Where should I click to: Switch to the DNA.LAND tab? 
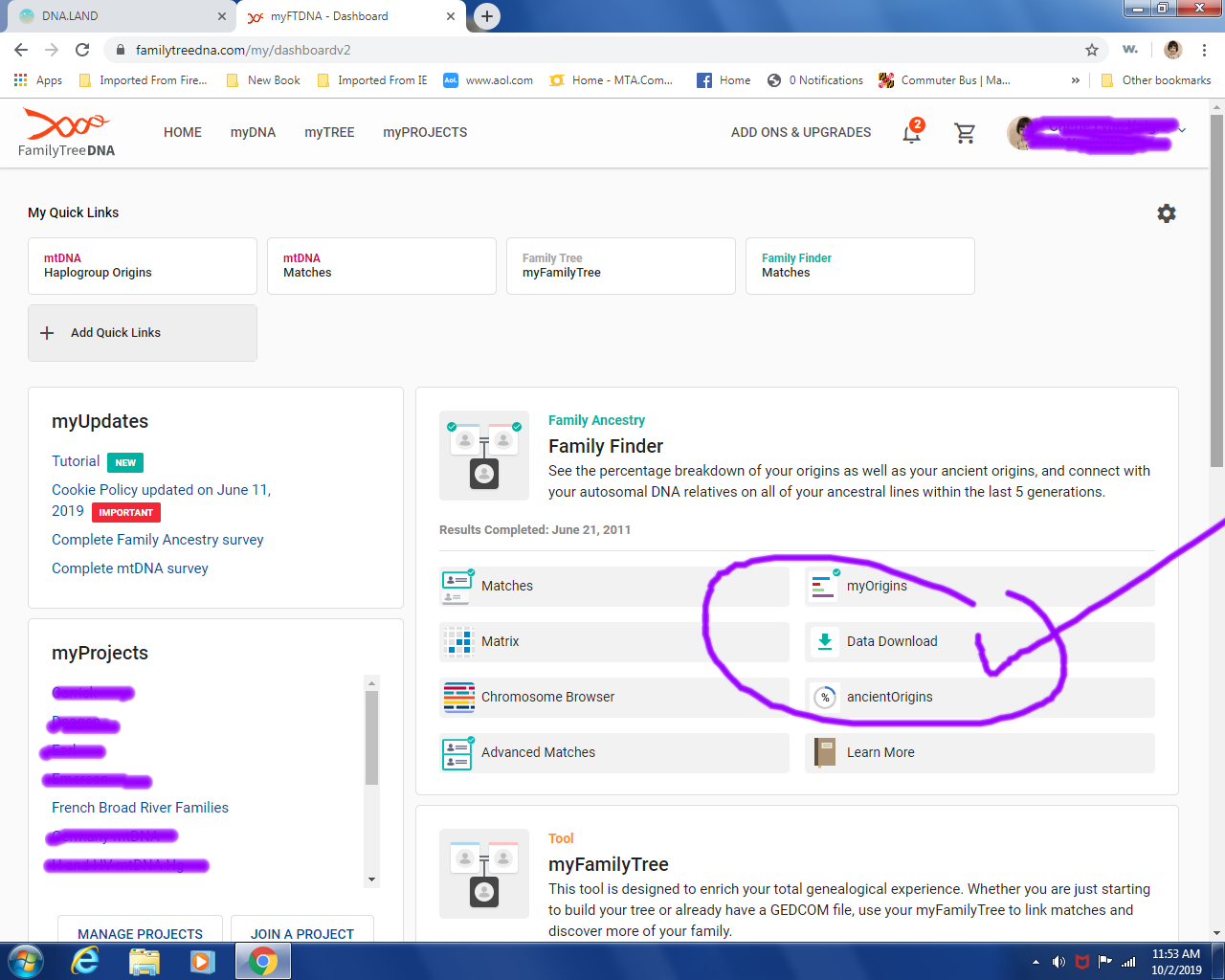coord(119,16)
